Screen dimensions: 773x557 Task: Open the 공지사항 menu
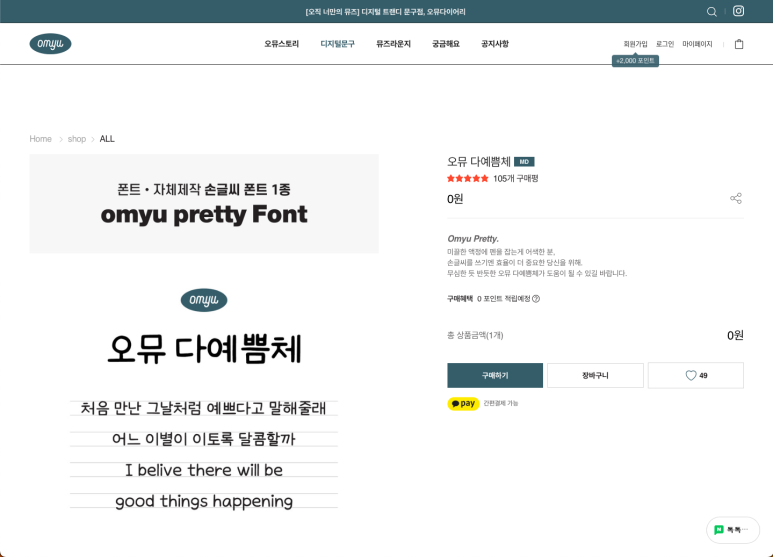(495, 44)
